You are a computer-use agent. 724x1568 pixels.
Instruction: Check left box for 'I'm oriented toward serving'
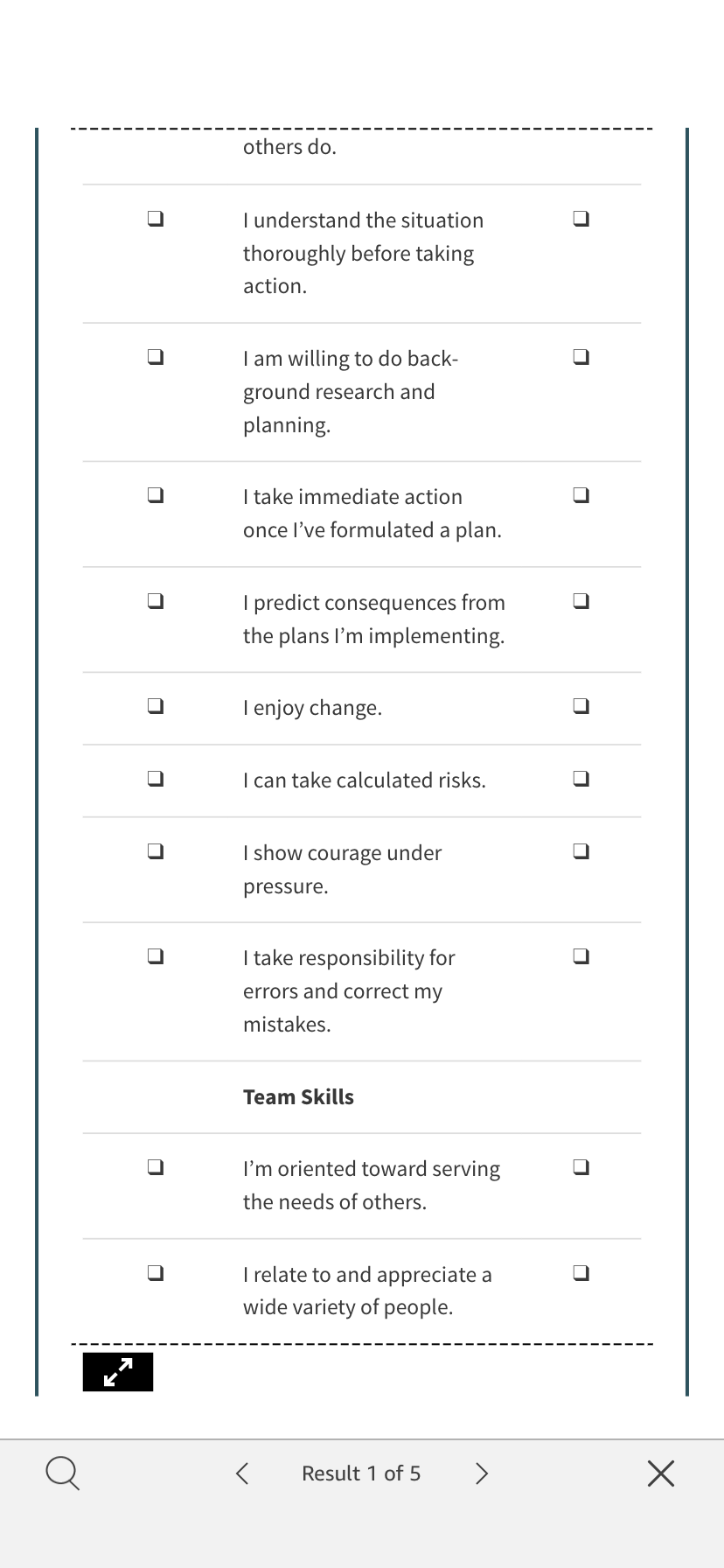tap(156, 1167)
